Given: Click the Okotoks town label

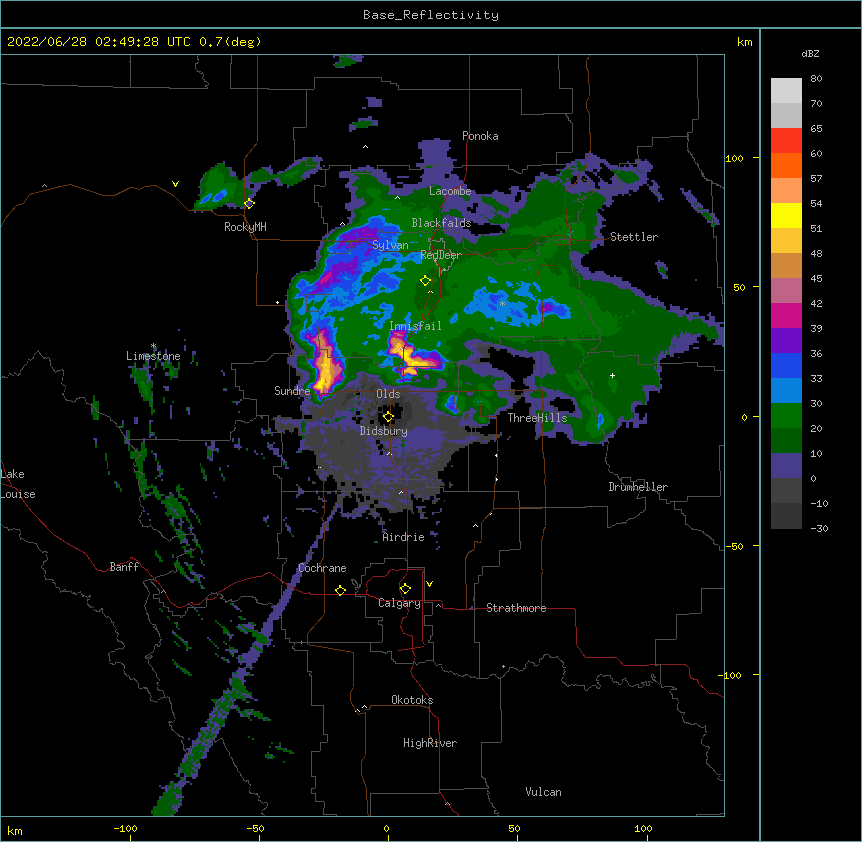Looking at the screenshot, I should 412,700.
